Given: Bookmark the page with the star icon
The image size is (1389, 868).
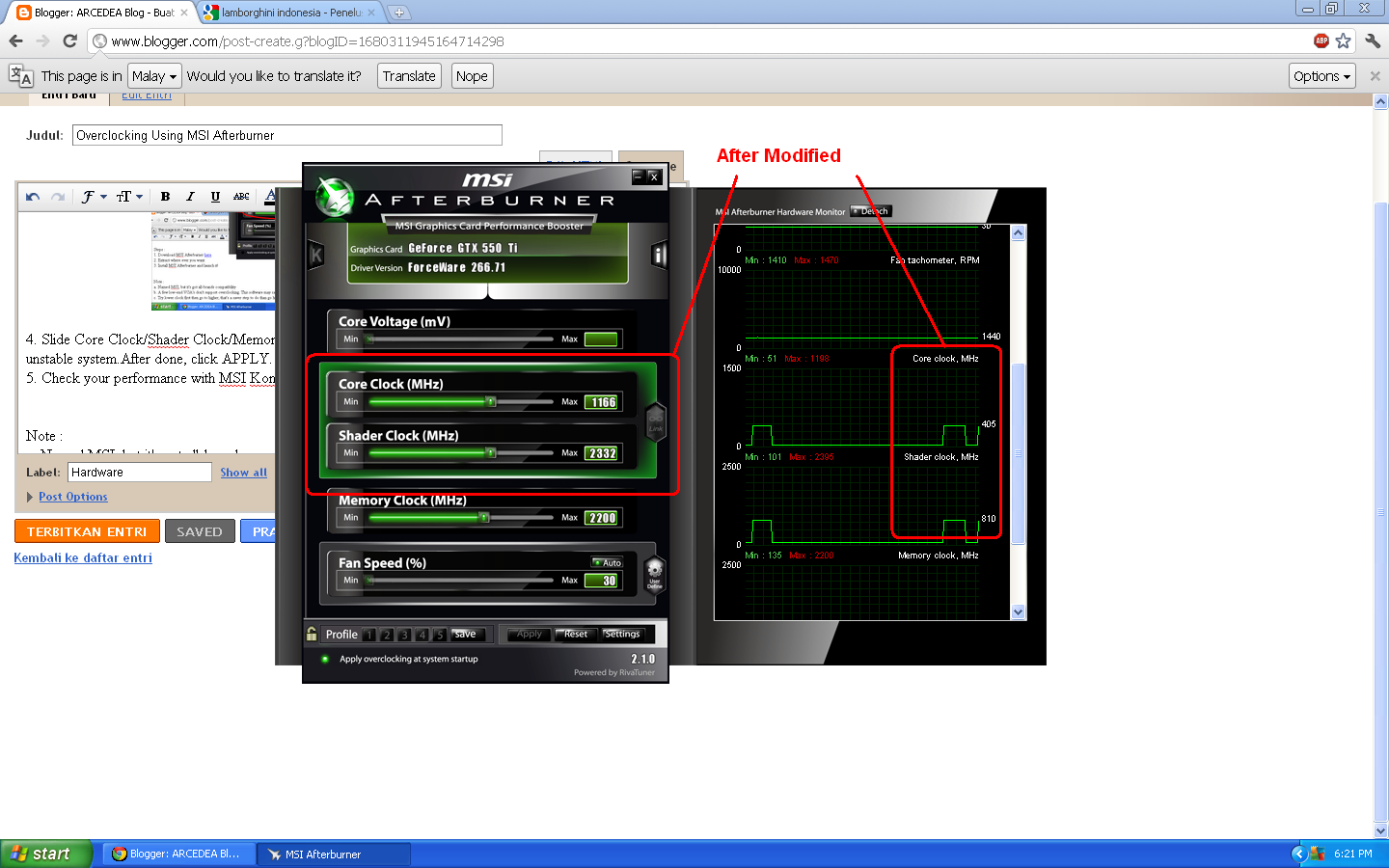Looking at the screenshot, I should pyautogui.click(x=1343, y=41).
